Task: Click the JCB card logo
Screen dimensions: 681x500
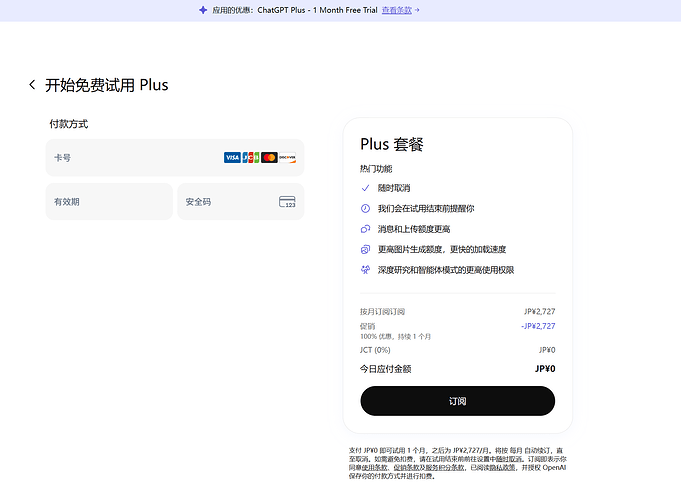Action: pos(251,157)
